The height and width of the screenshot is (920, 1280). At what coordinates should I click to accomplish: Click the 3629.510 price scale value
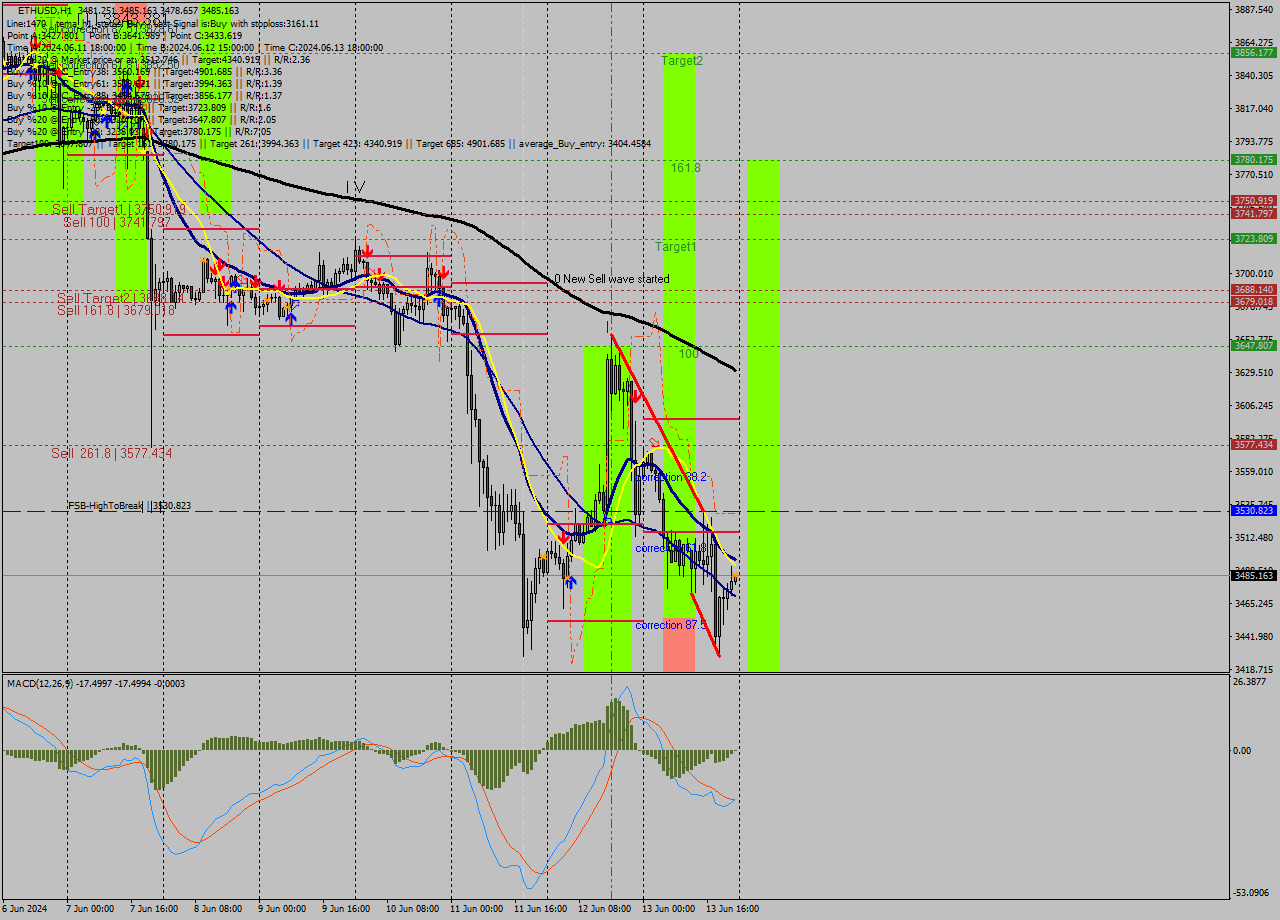point(1254,372)
